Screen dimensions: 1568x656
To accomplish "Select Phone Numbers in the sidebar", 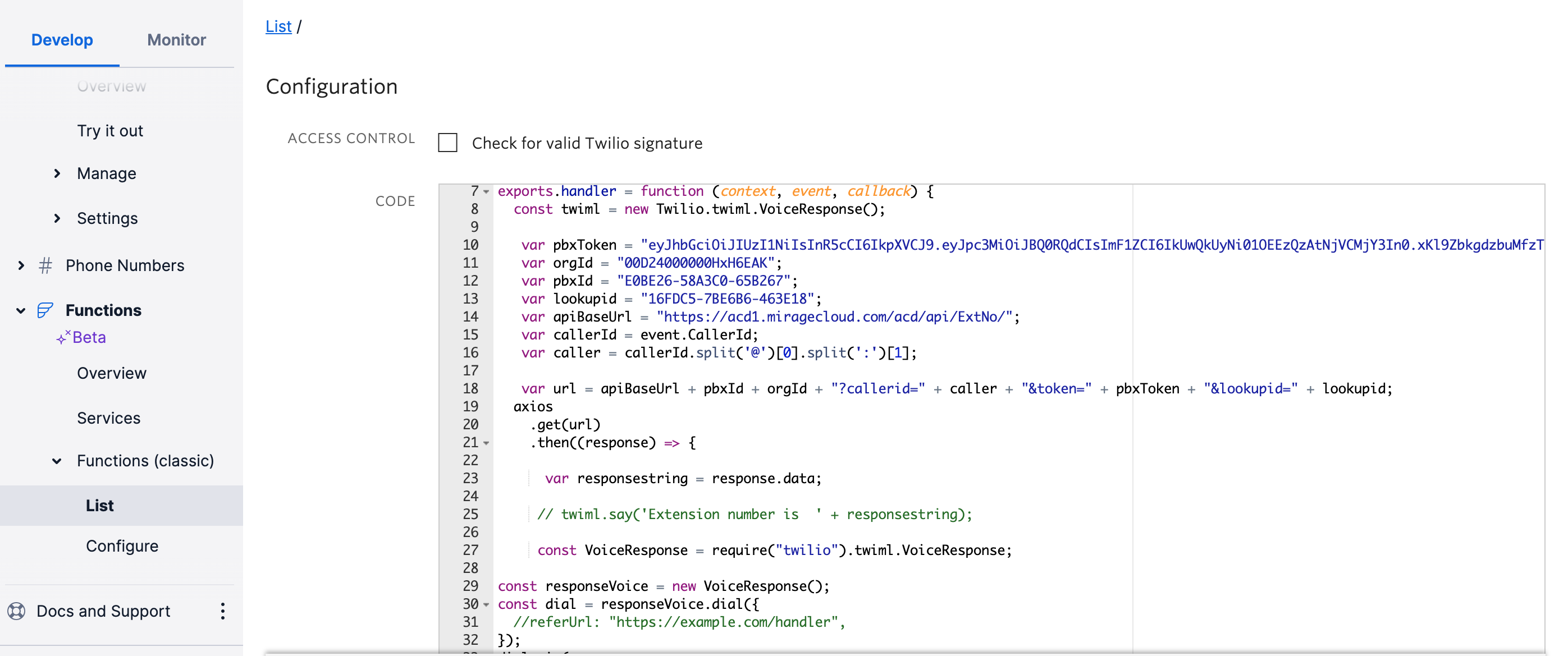I will (x=125, y=265).
